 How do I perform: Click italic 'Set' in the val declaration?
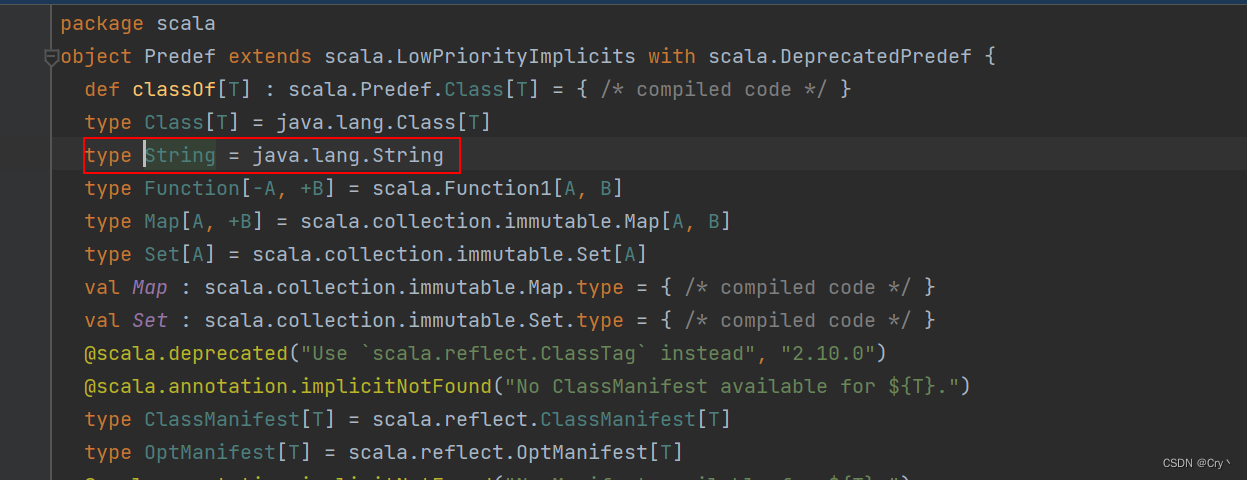pyautogui.click(x=150, y=320)
